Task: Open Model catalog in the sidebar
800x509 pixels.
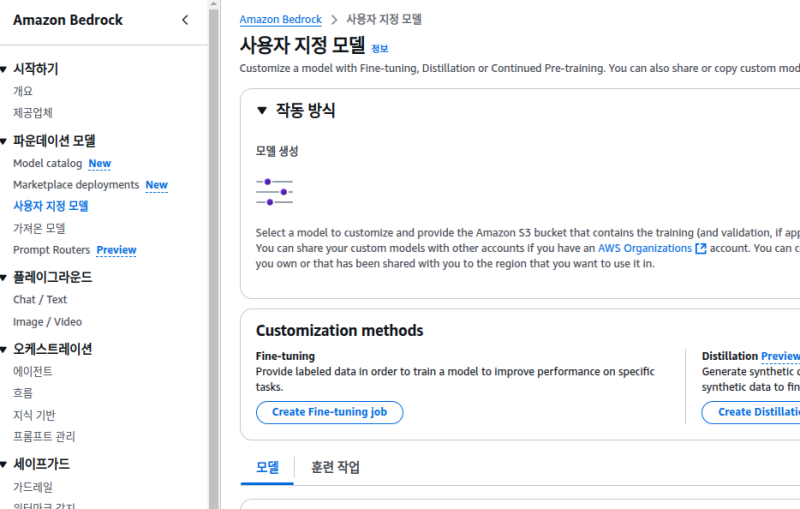Action: 48,163
